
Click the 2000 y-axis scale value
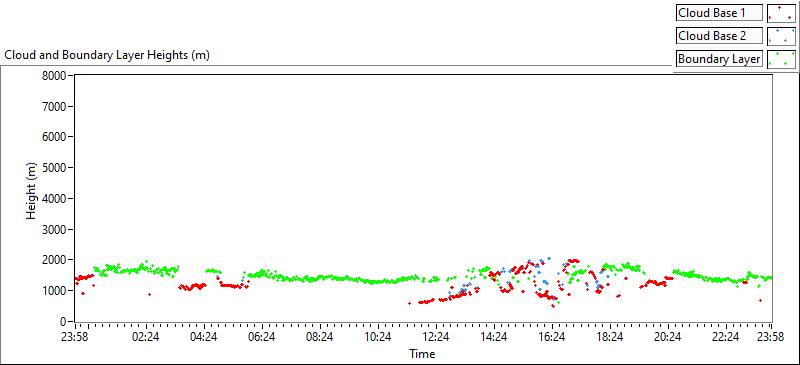(54, 260)
